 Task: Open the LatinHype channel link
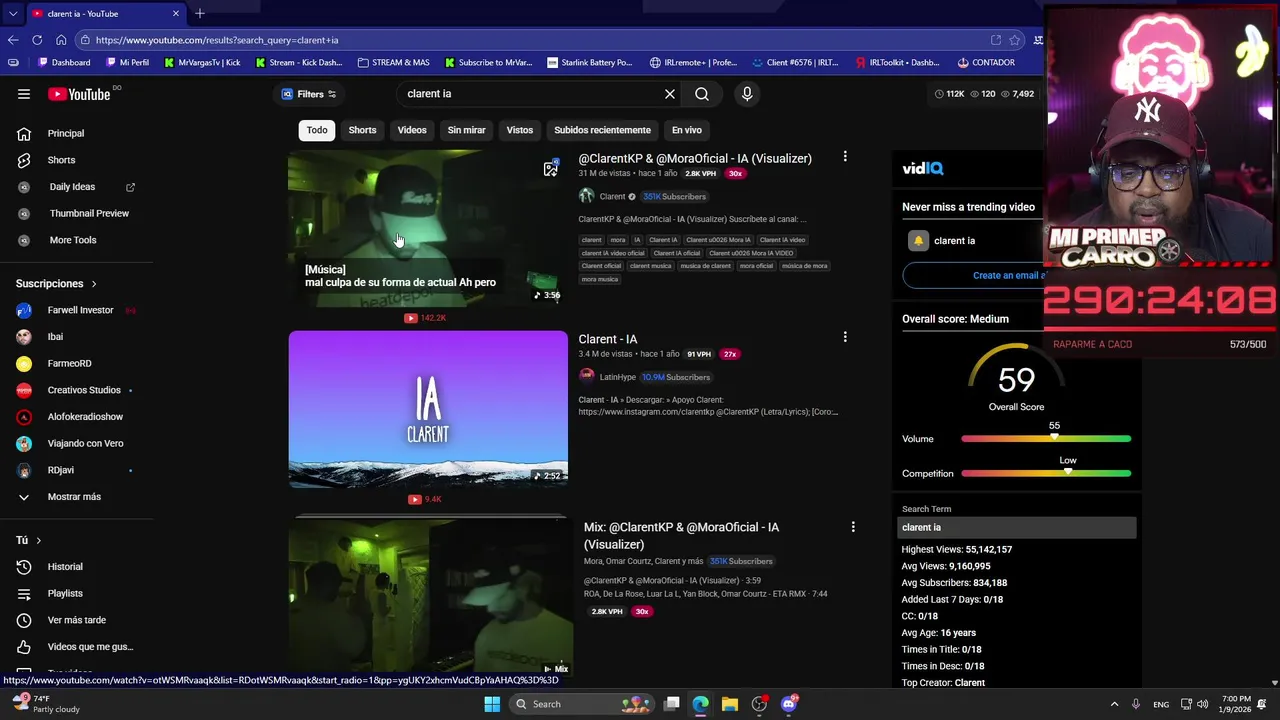tap(617, 377)
